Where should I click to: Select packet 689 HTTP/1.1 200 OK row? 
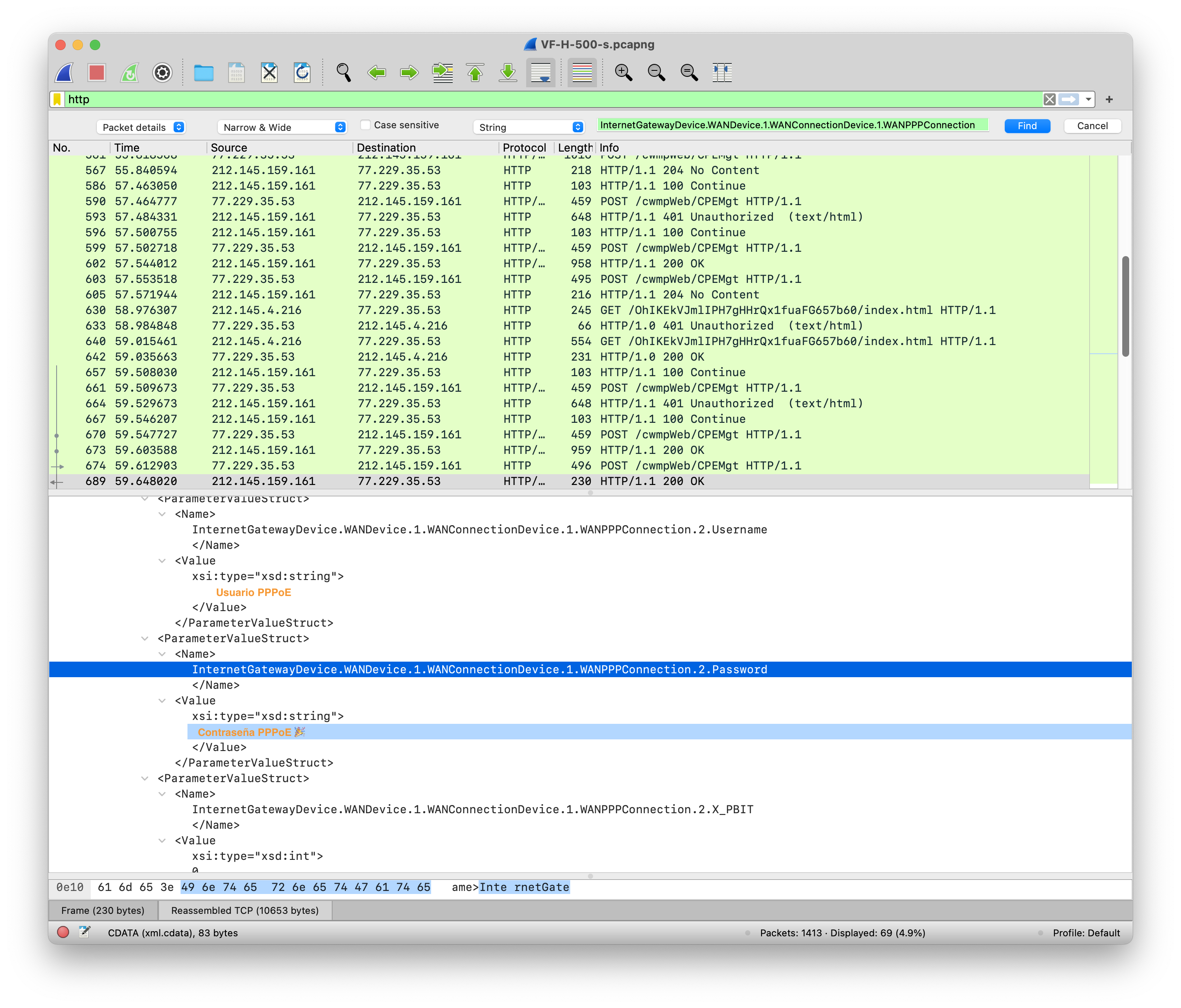(x=569, y=481)
